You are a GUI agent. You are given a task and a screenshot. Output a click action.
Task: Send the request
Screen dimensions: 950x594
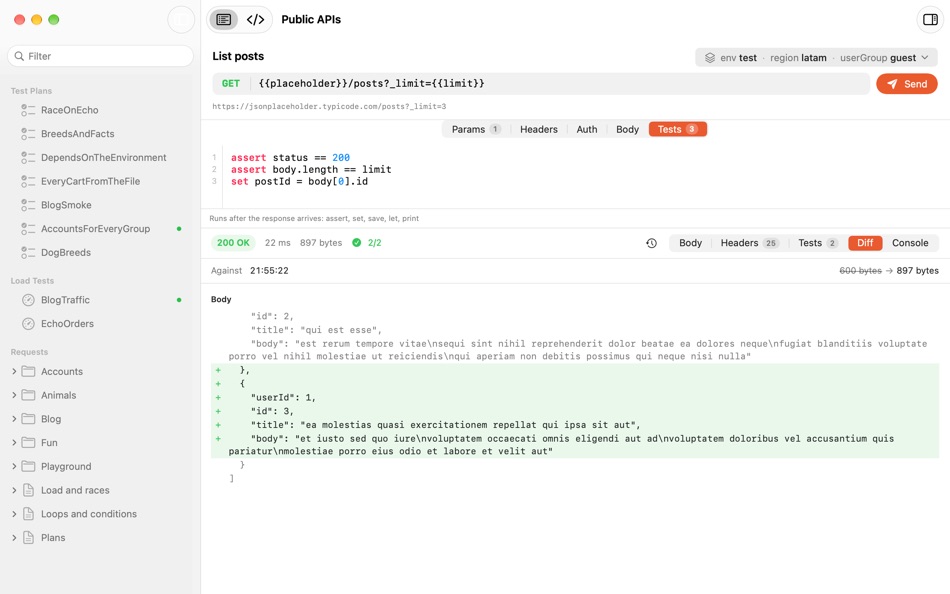906,84
